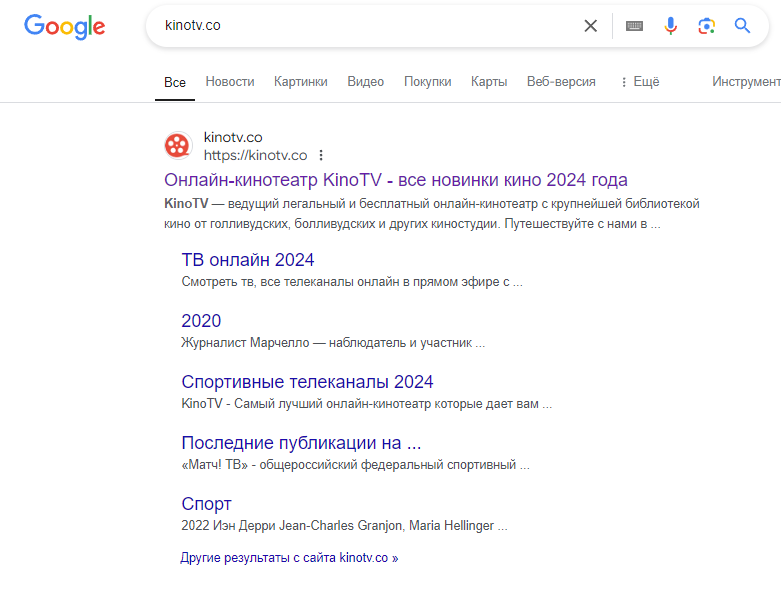The height and width of the screenshot is (590, 781).
Task: Open the Карты tab
Action: tap(489, 82)
